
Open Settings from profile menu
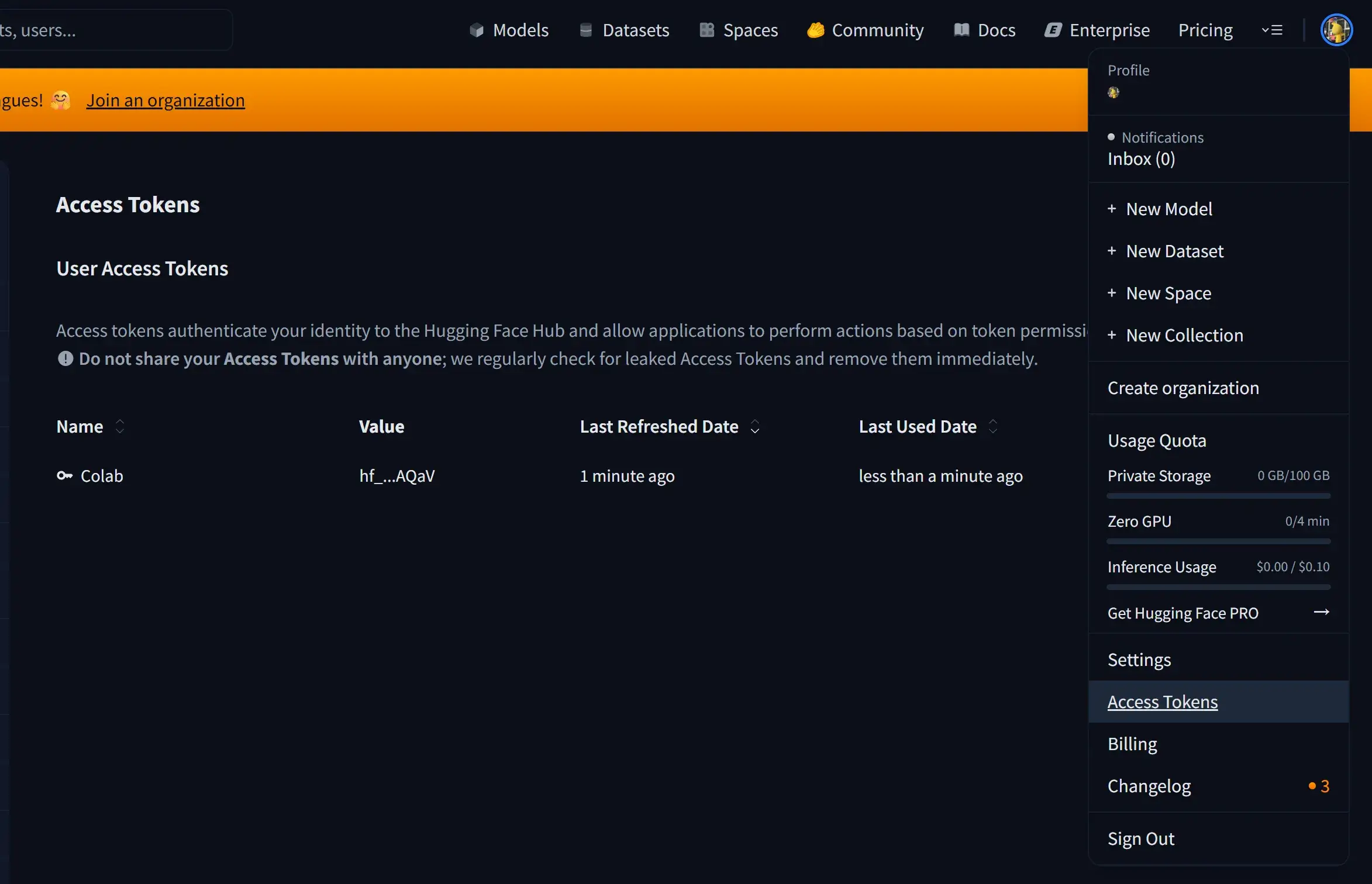point(1139,659)
